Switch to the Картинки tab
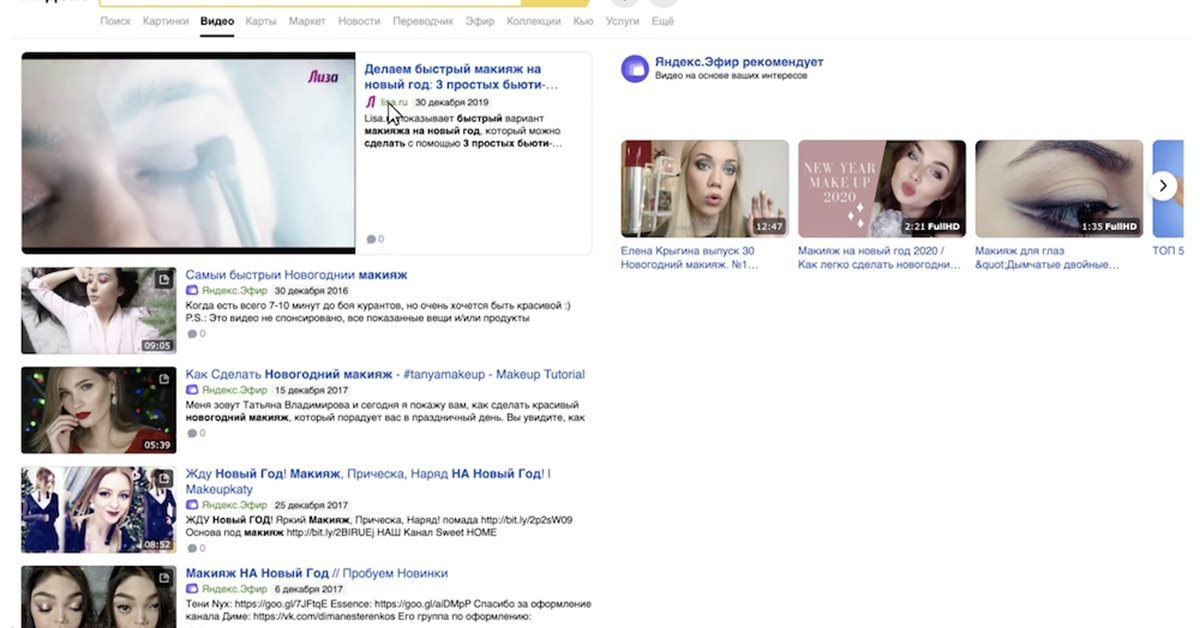The image size is (1200, 628). 166,21
